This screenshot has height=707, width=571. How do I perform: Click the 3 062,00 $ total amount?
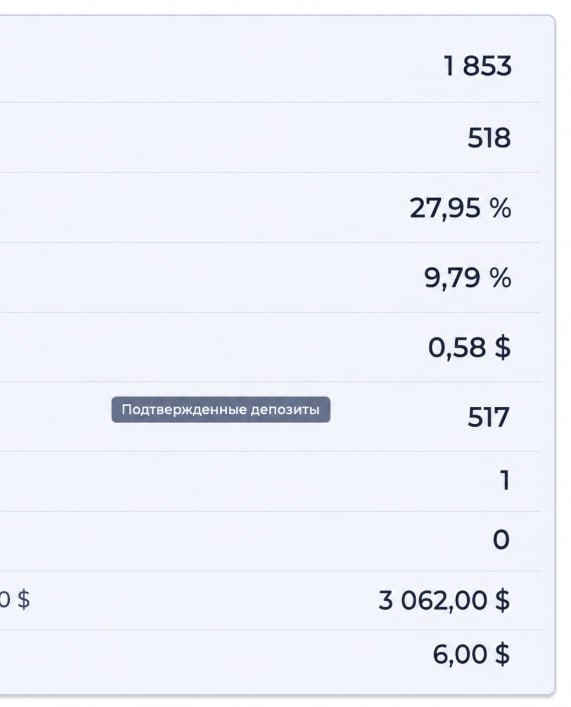444,600
